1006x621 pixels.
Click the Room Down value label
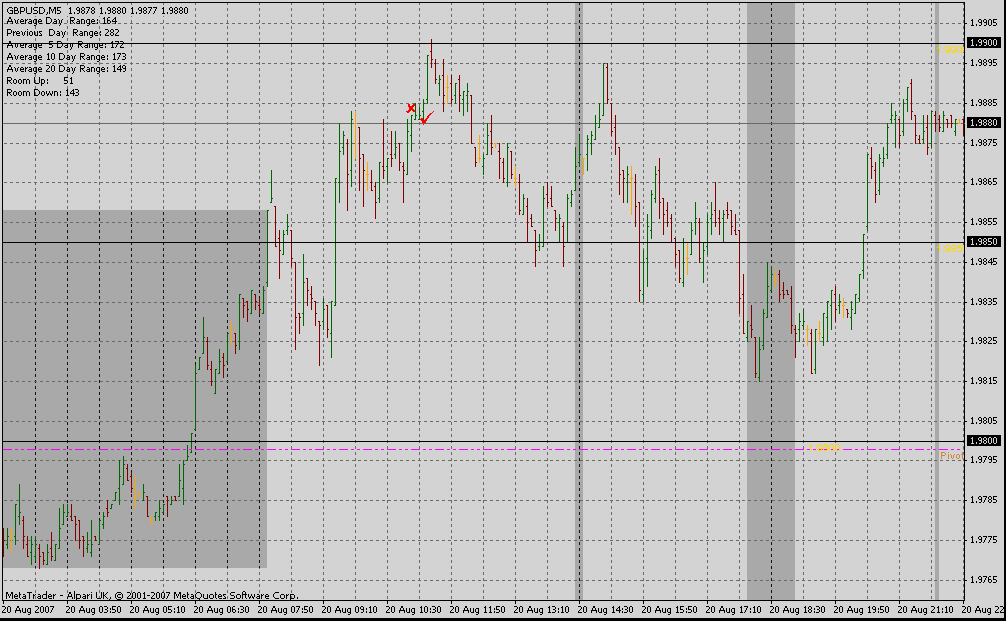[x=43, y=93]
